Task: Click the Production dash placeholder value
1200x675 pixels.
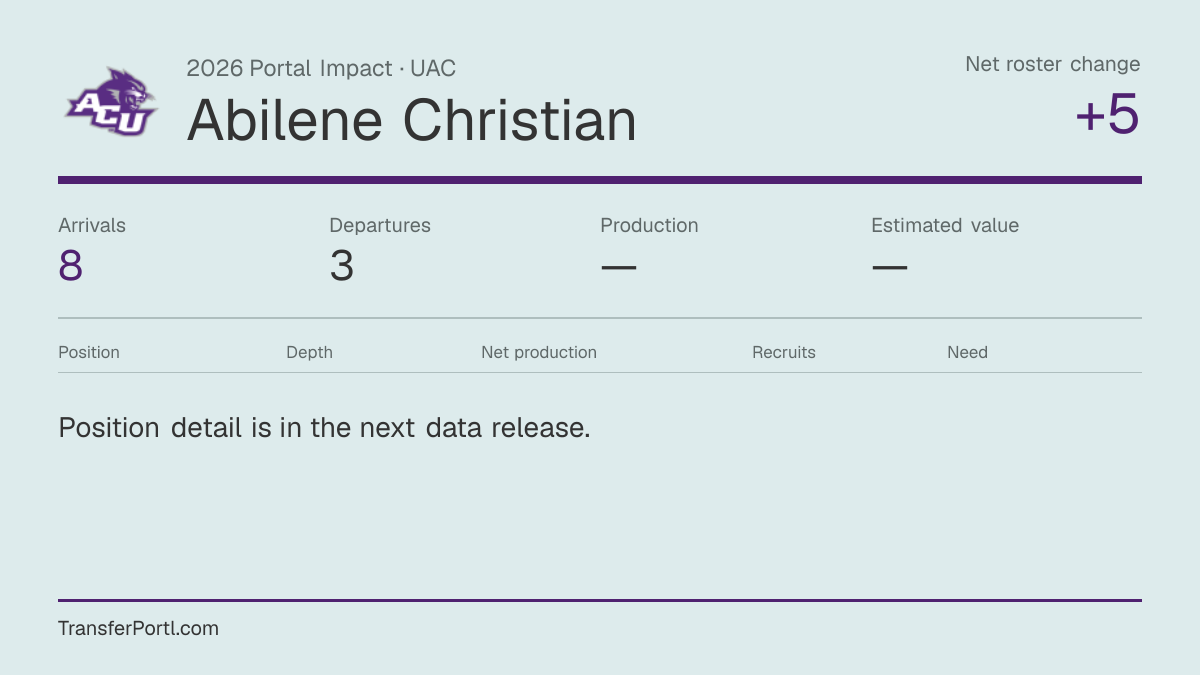Action: 618,267
